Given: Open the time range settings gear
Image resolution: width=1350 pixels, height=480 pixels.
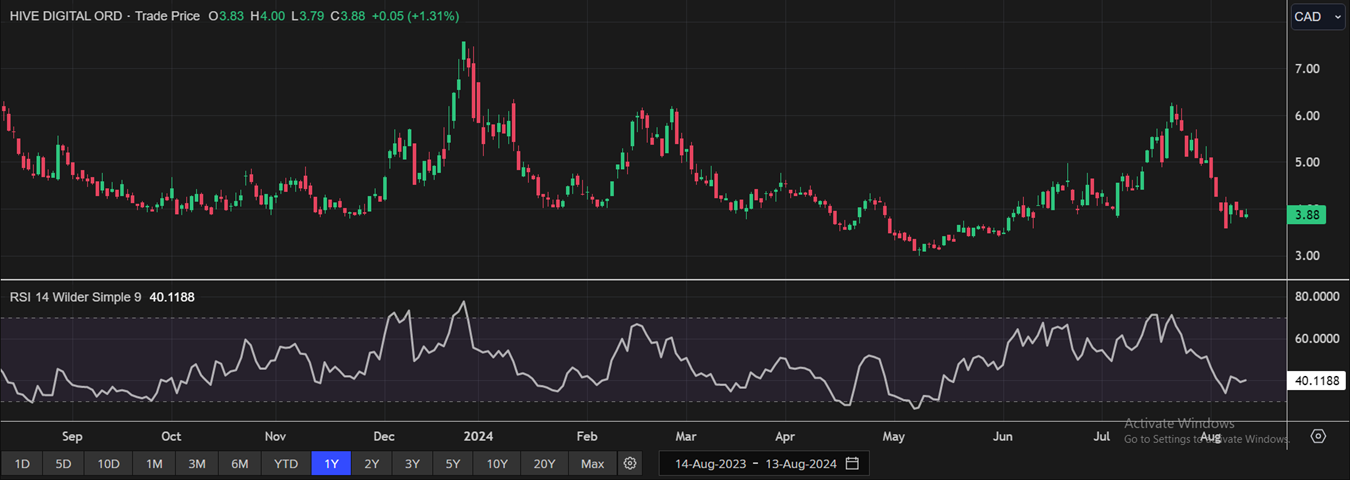Looking at the screenshot, I should [630, 463].
